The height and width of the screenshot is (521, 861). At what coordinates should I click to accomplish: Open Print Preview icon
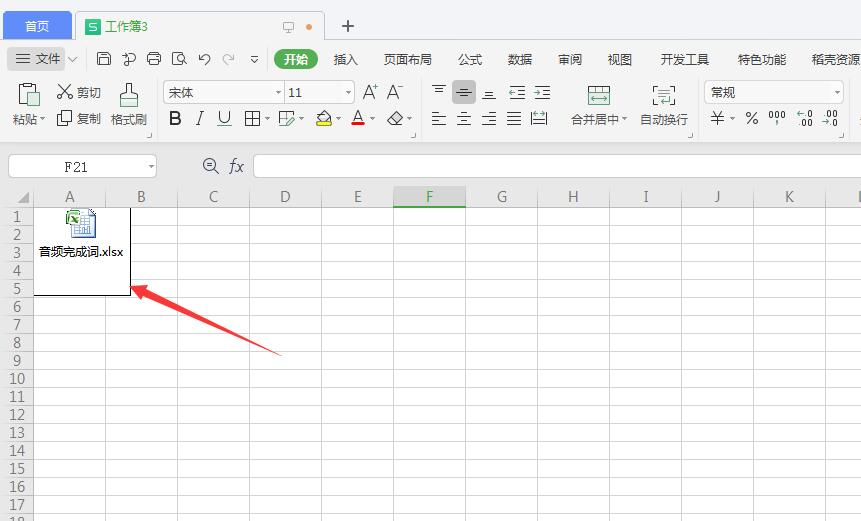[x=179, y=59]
